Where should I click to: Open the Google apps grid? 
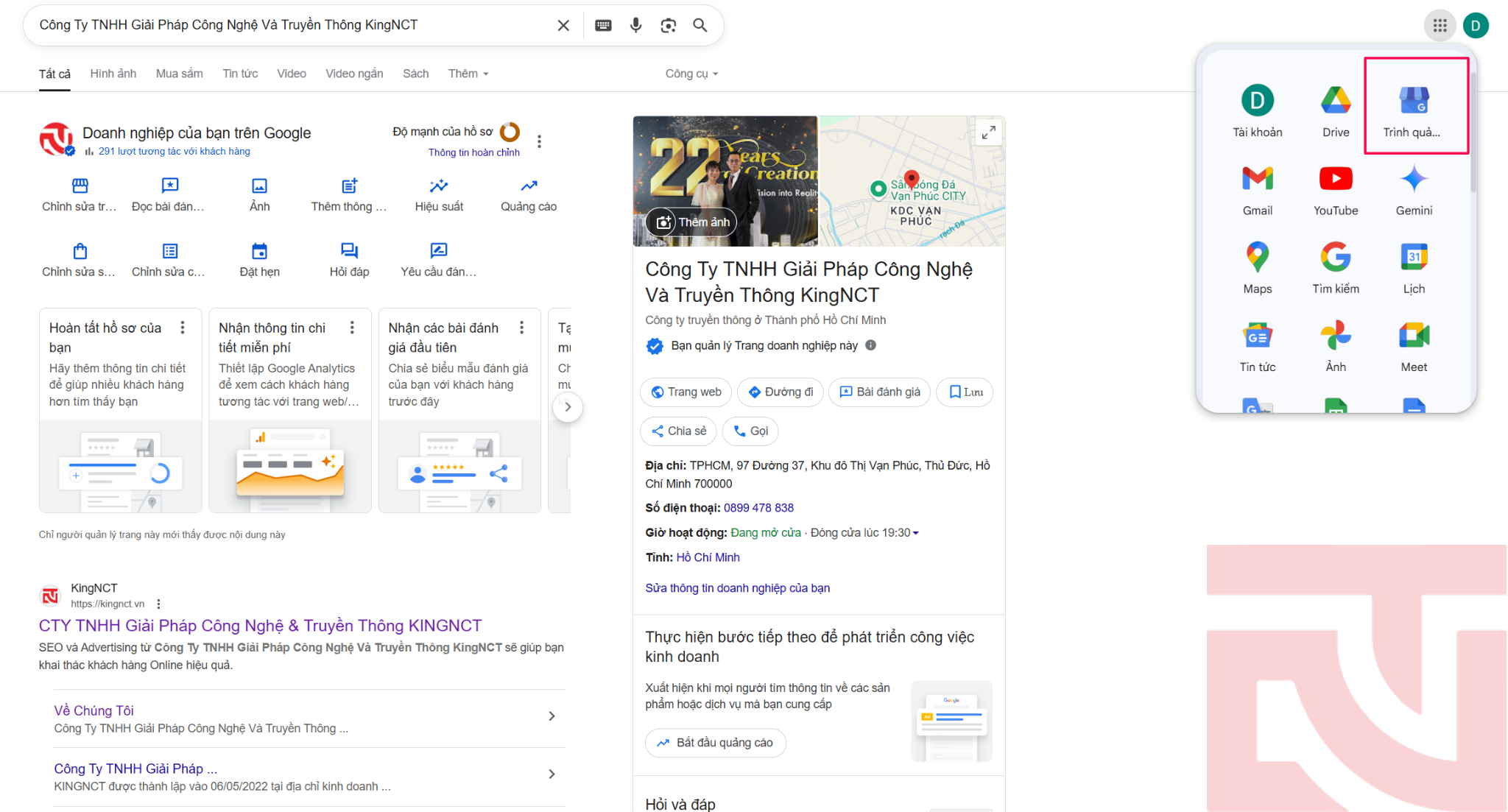(x=1440, y=26)
